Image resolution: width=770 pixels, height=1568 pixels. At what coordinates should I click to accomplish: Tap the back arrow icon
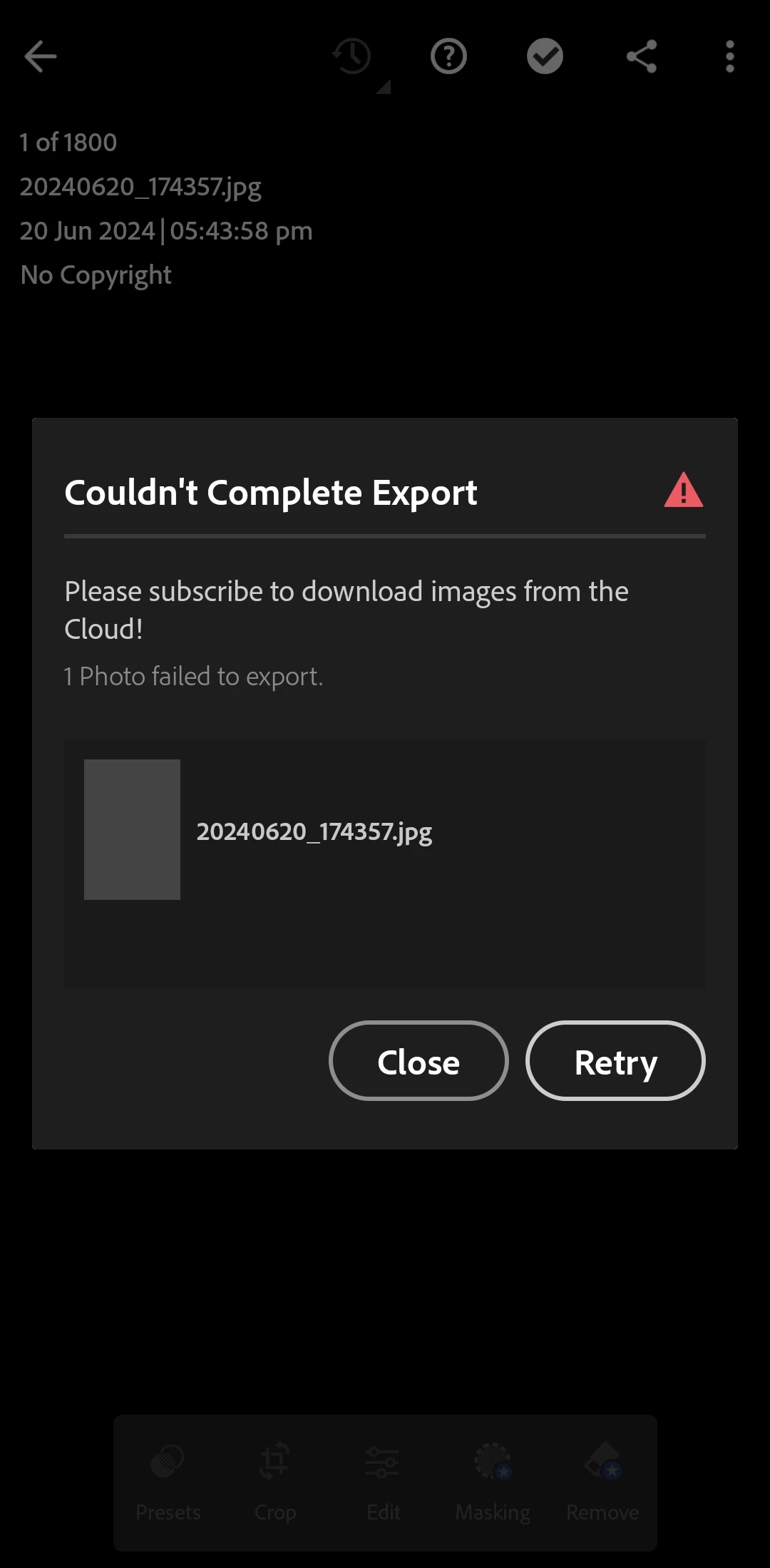pyautogui.click(x=40, y=56)
